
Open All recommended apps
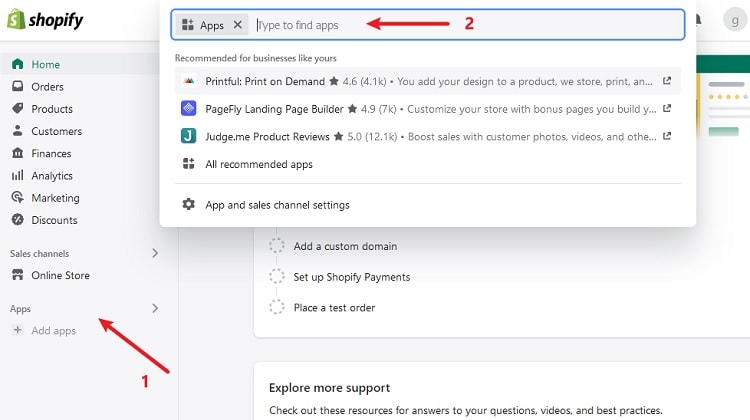(x=259, y=165)
